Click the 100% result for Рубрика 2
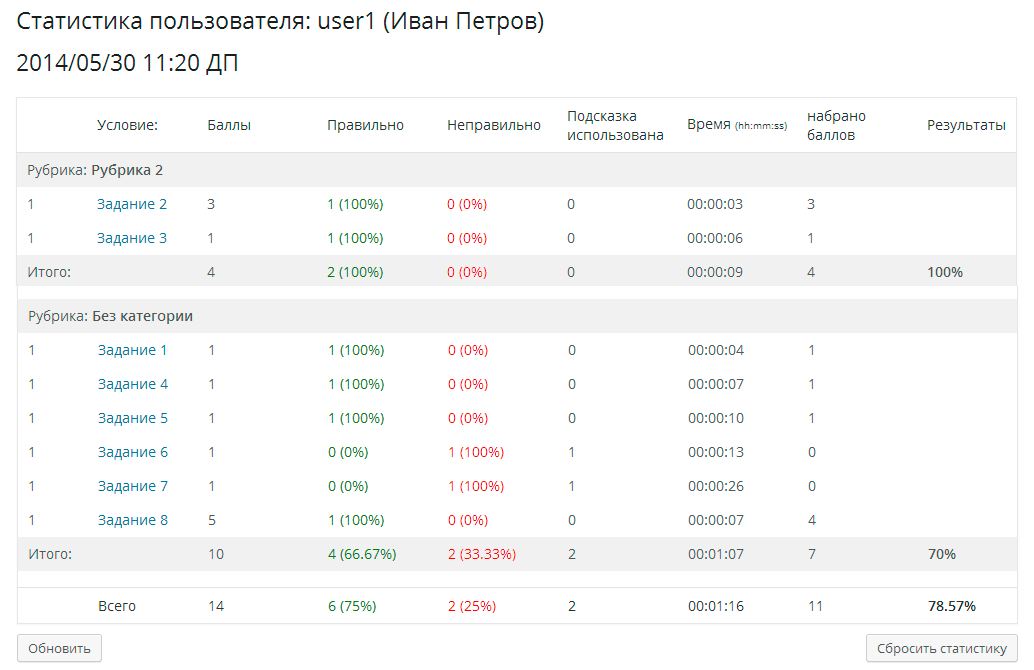The height and width of the screenshot is (670, 1034). pyautogui.click(x=945, y=272)
